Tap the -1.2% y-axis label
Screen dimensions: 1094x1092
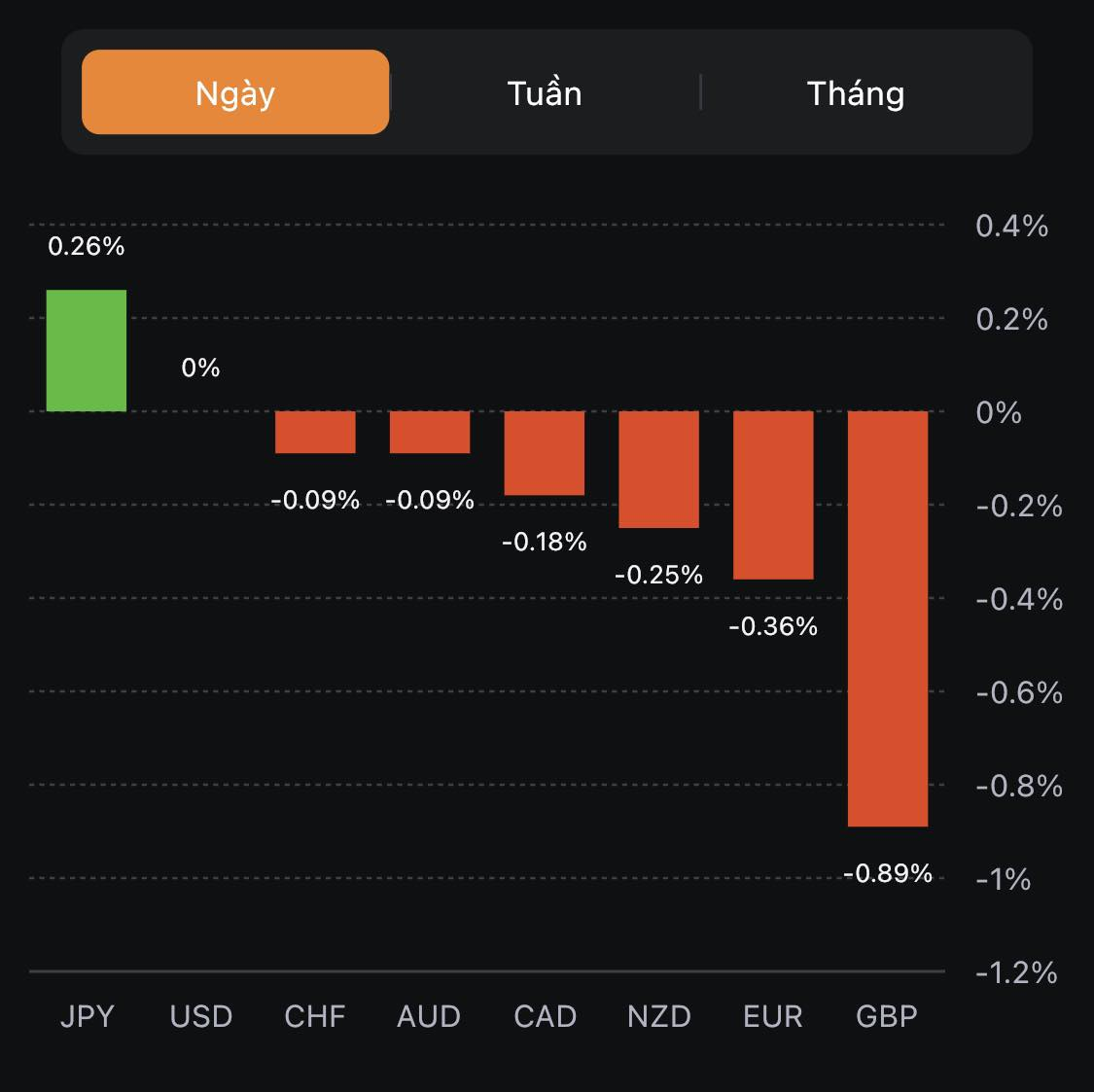[x=1016, y=972]
